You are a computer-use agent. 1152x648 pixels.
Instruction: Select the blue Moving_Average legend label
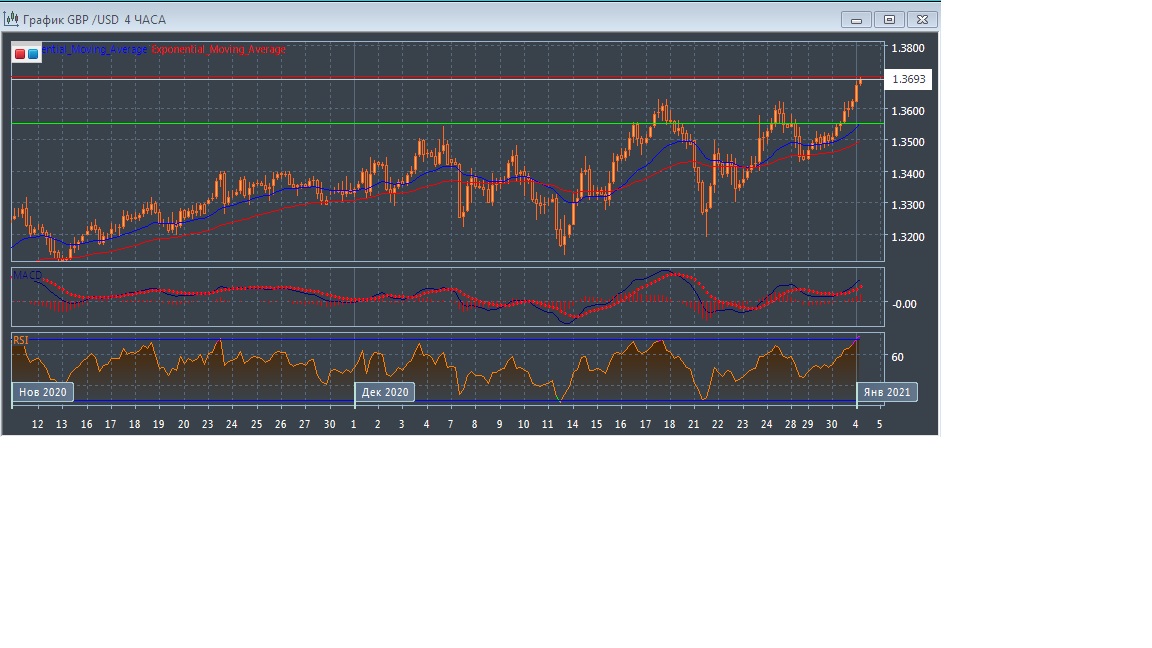click(95, 49)
